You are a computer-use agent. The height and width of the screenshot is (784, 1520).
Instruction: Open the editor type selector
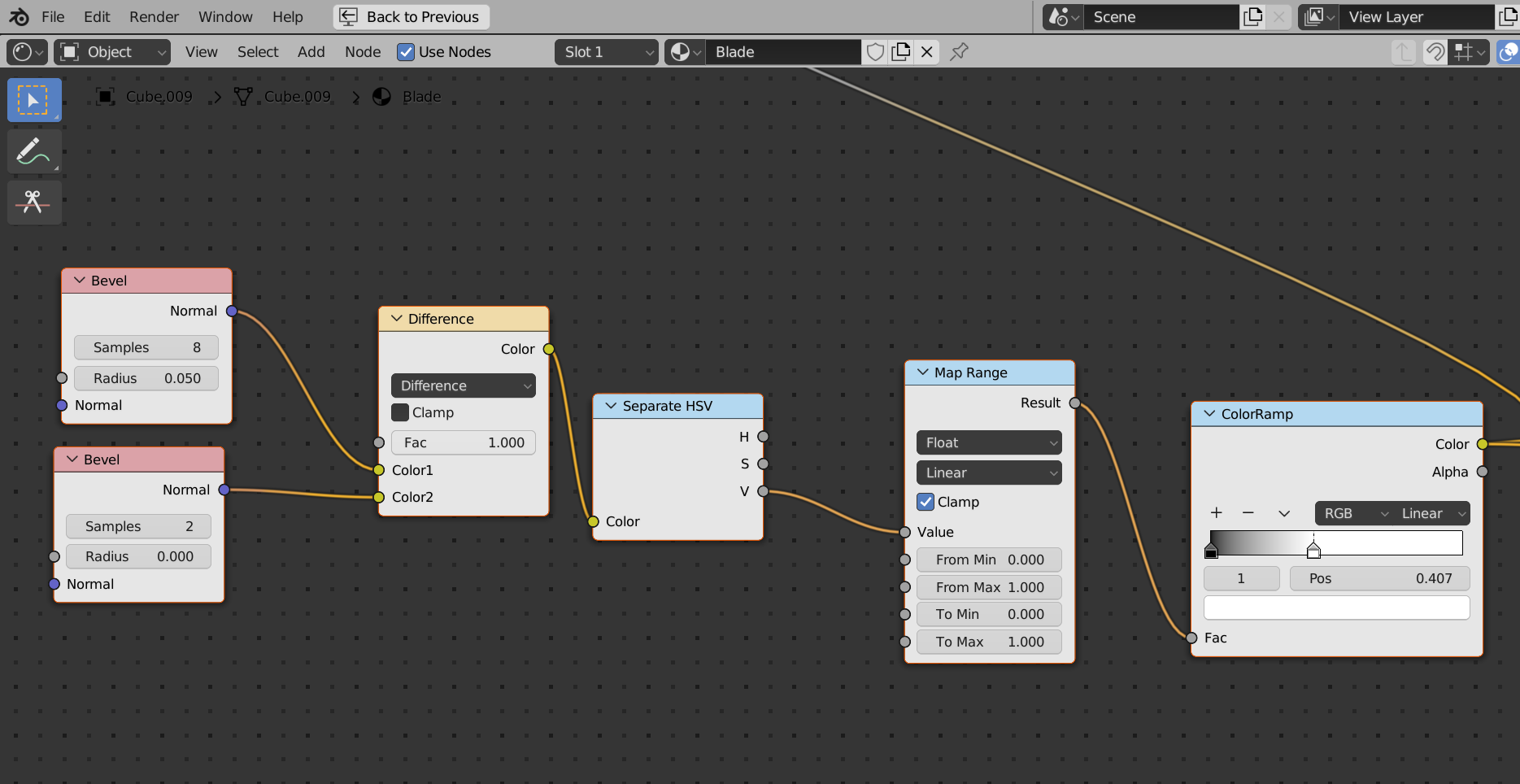(27, 52)
